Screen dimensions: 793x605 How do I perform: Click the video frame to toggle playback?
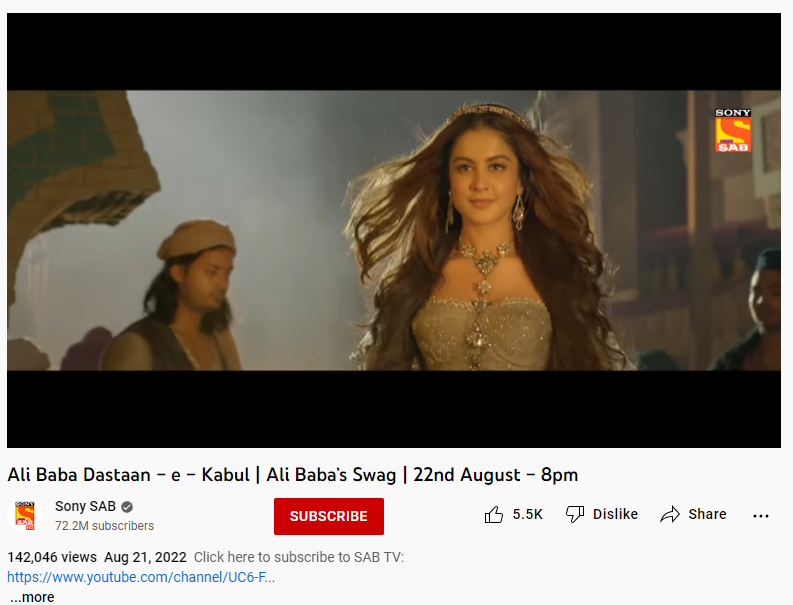393,230
